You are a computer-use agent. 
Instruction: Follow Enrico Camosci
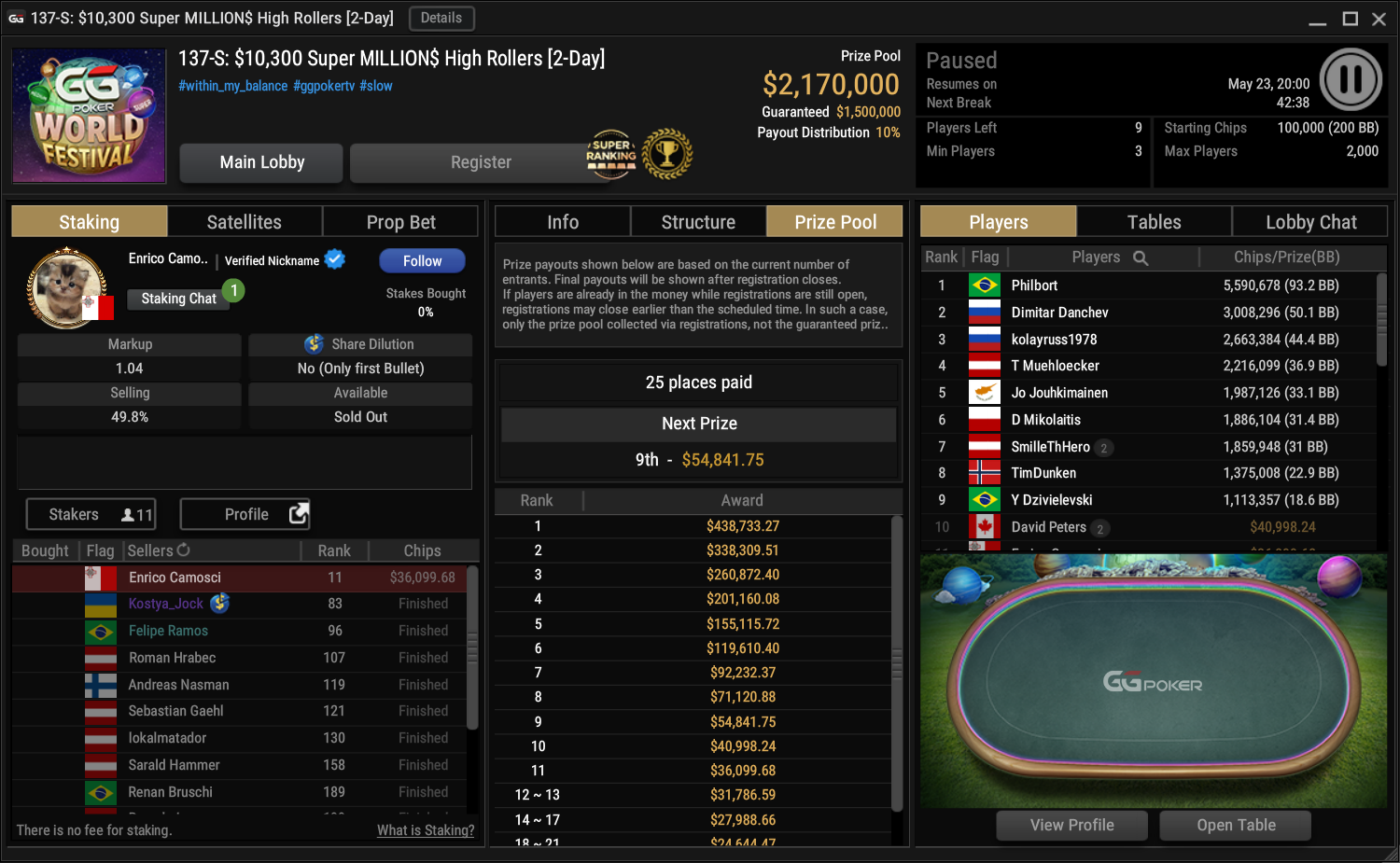423,261
